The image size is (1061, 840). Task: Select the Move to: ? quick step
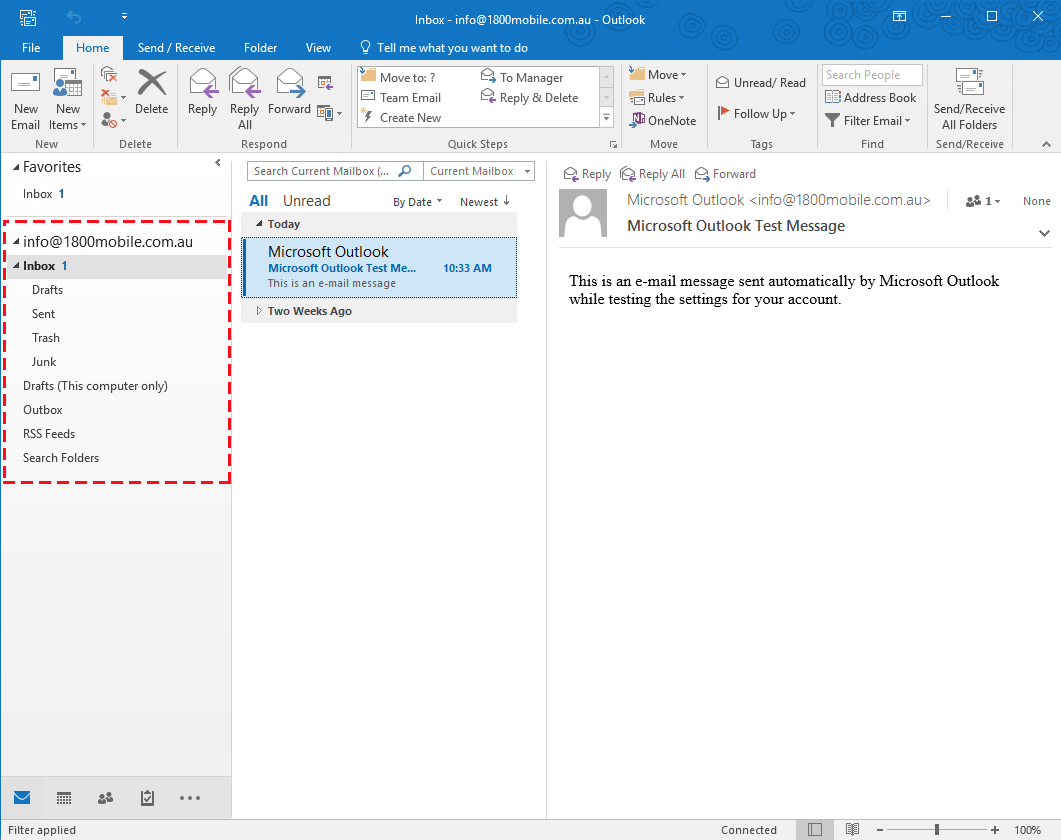398,77
